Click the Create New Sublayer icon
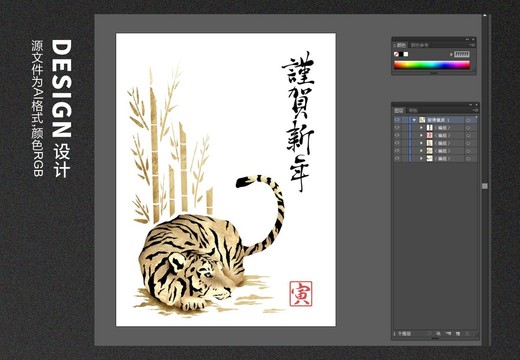520x360 pixels. [448, 333]
